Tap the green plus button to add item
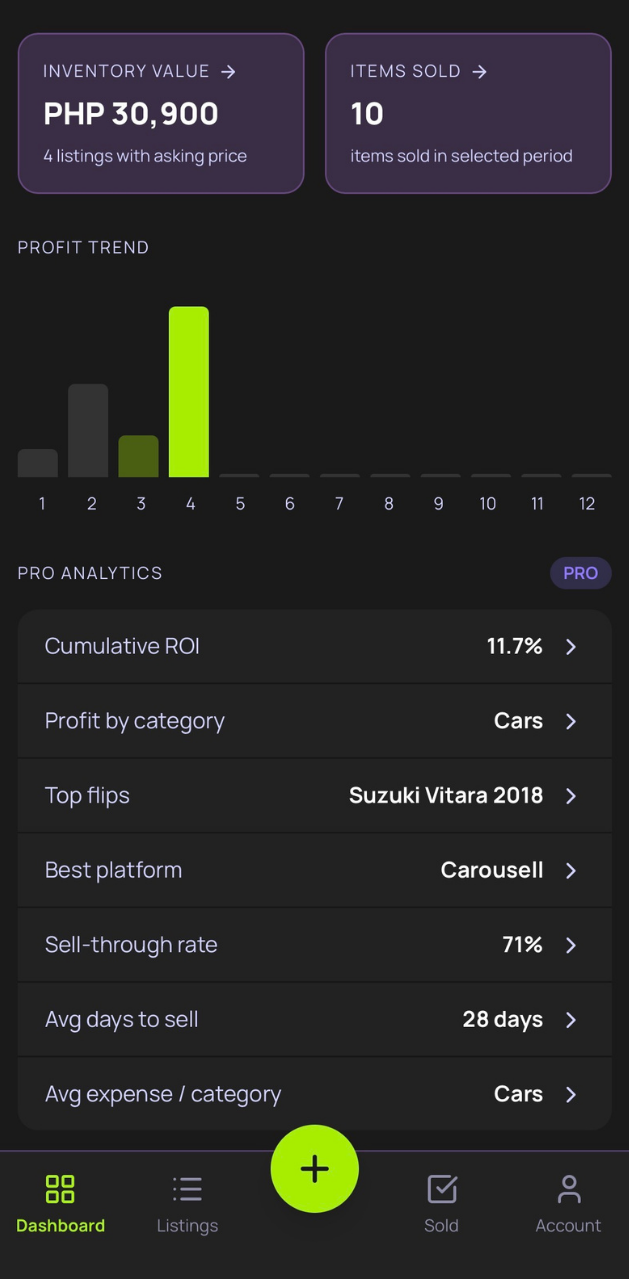The width and height of the screenshot is (629, 1279). [x=315, y=1168]
